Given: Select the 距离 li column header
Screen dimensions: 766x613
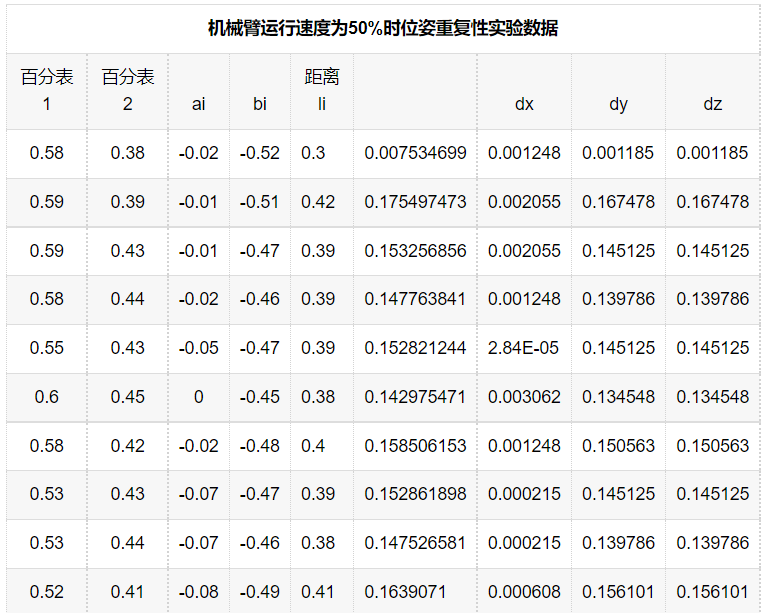Looking at the screenshot, I should point(321,90).
